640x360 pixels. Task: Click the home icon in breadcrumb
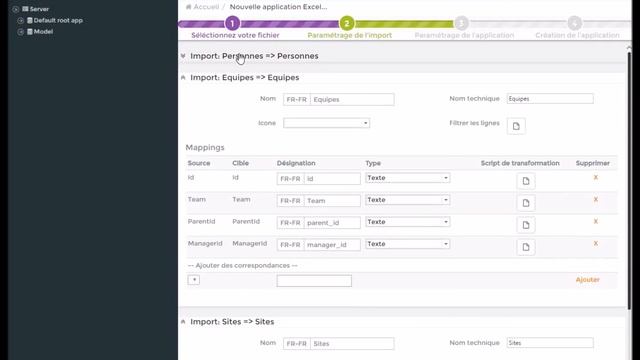188,7
